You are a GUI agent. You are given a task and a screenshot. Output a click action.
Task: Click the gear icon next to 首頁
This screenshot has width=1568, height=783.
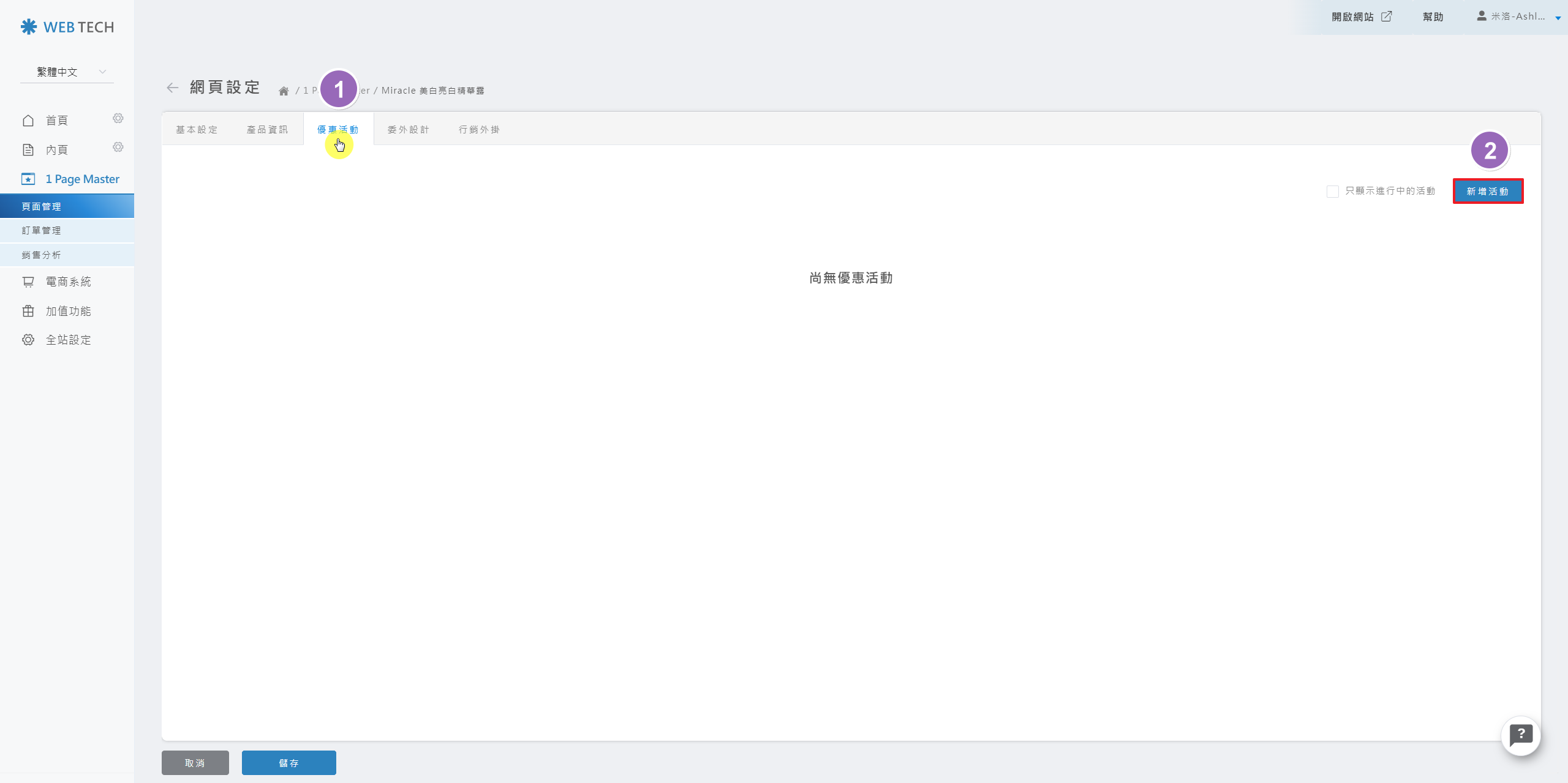click(118, 118)
